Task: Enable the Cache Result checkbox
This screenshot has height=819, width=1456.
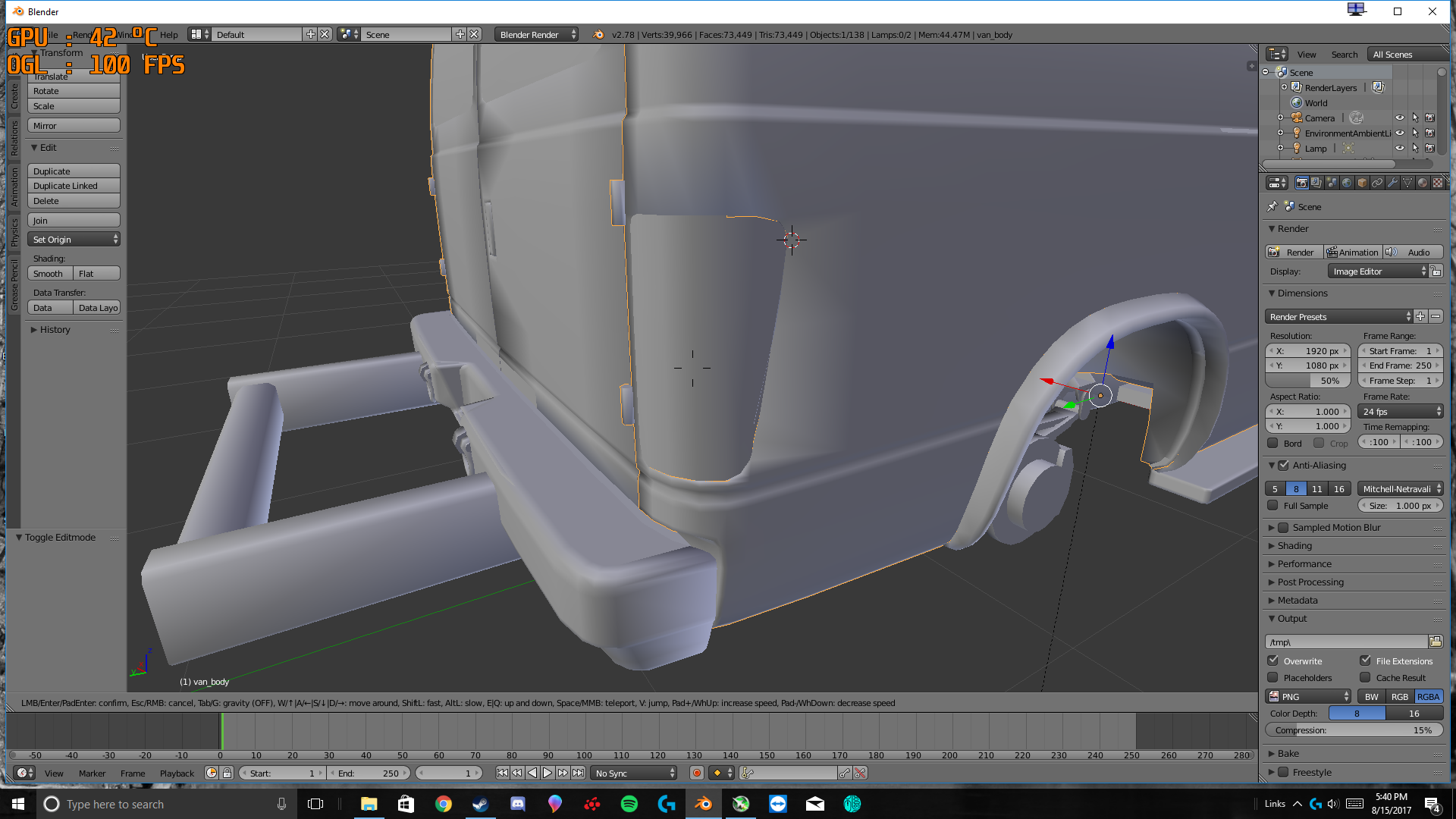Action: pos(1365,677)
